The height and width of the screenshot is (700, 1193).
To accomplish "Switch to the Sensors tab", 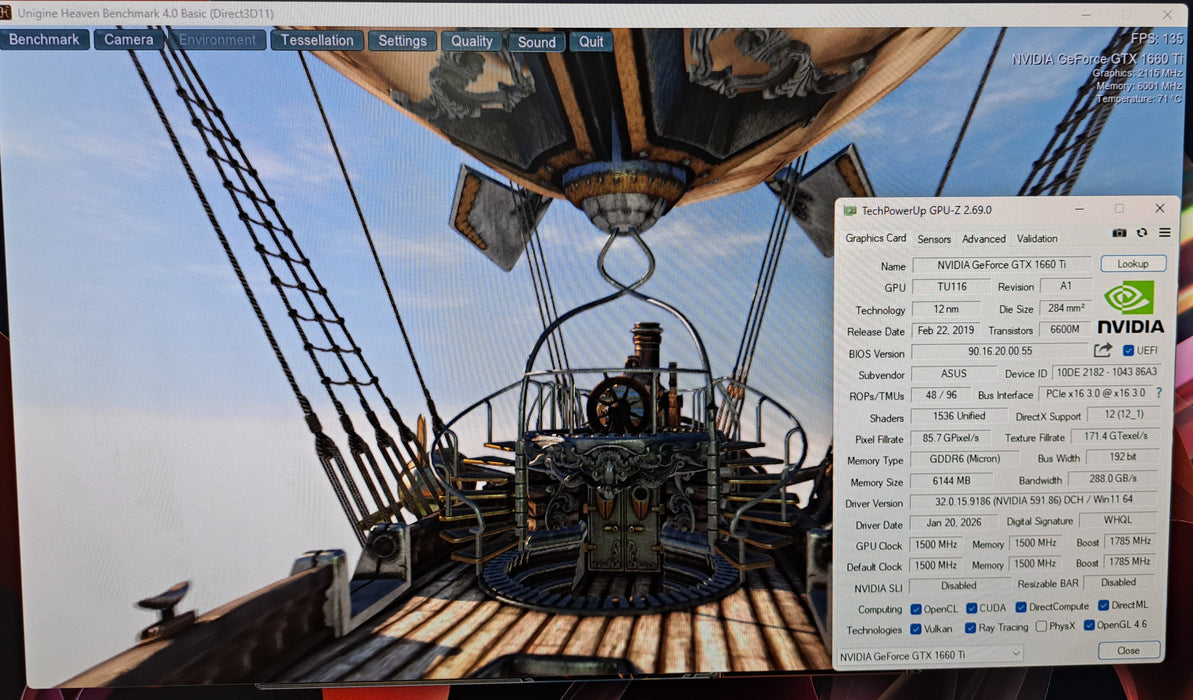I will [x=934, y=239].
